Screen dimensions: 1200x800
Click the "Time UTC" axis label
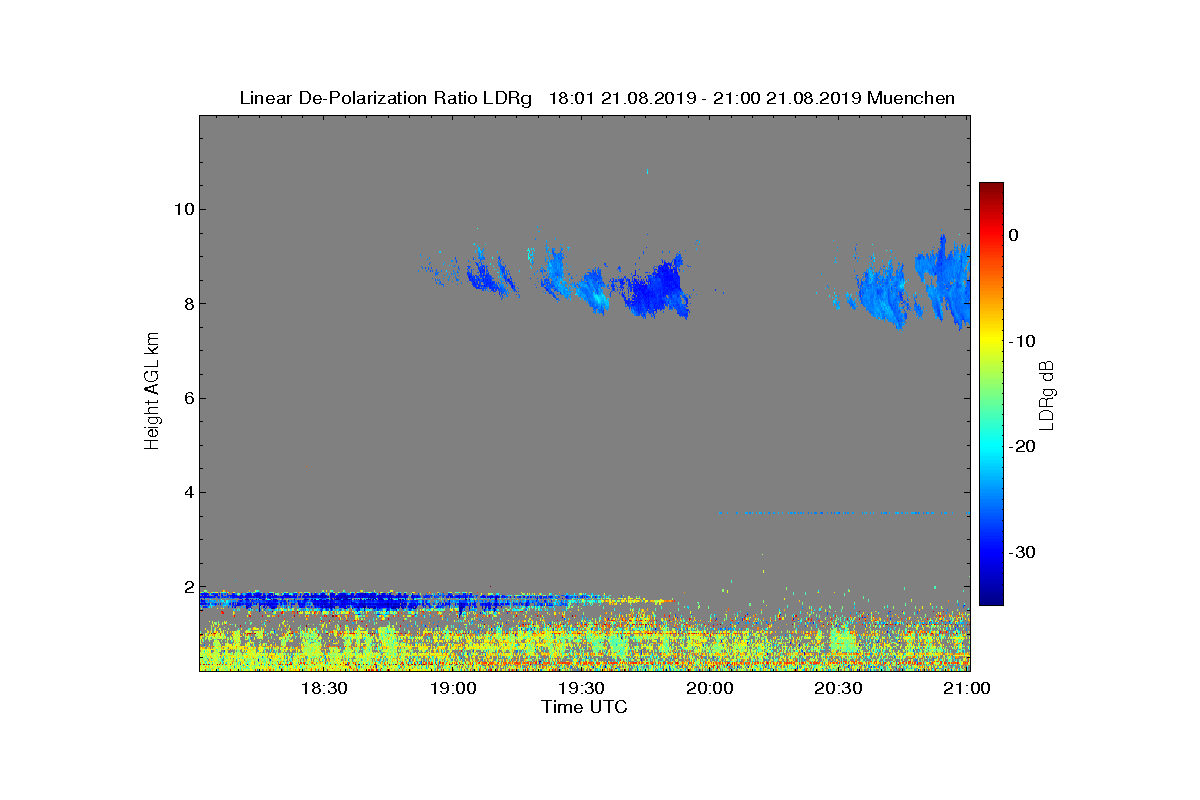tap(584, 707)
